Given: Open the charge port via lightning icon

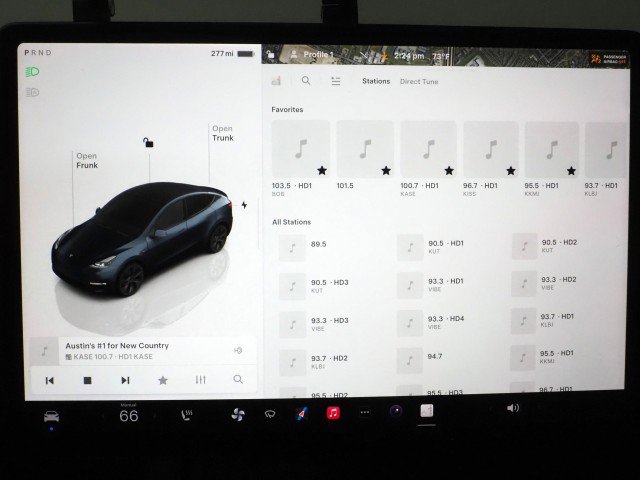Looking at the screenshot, I should click(244, 205).
